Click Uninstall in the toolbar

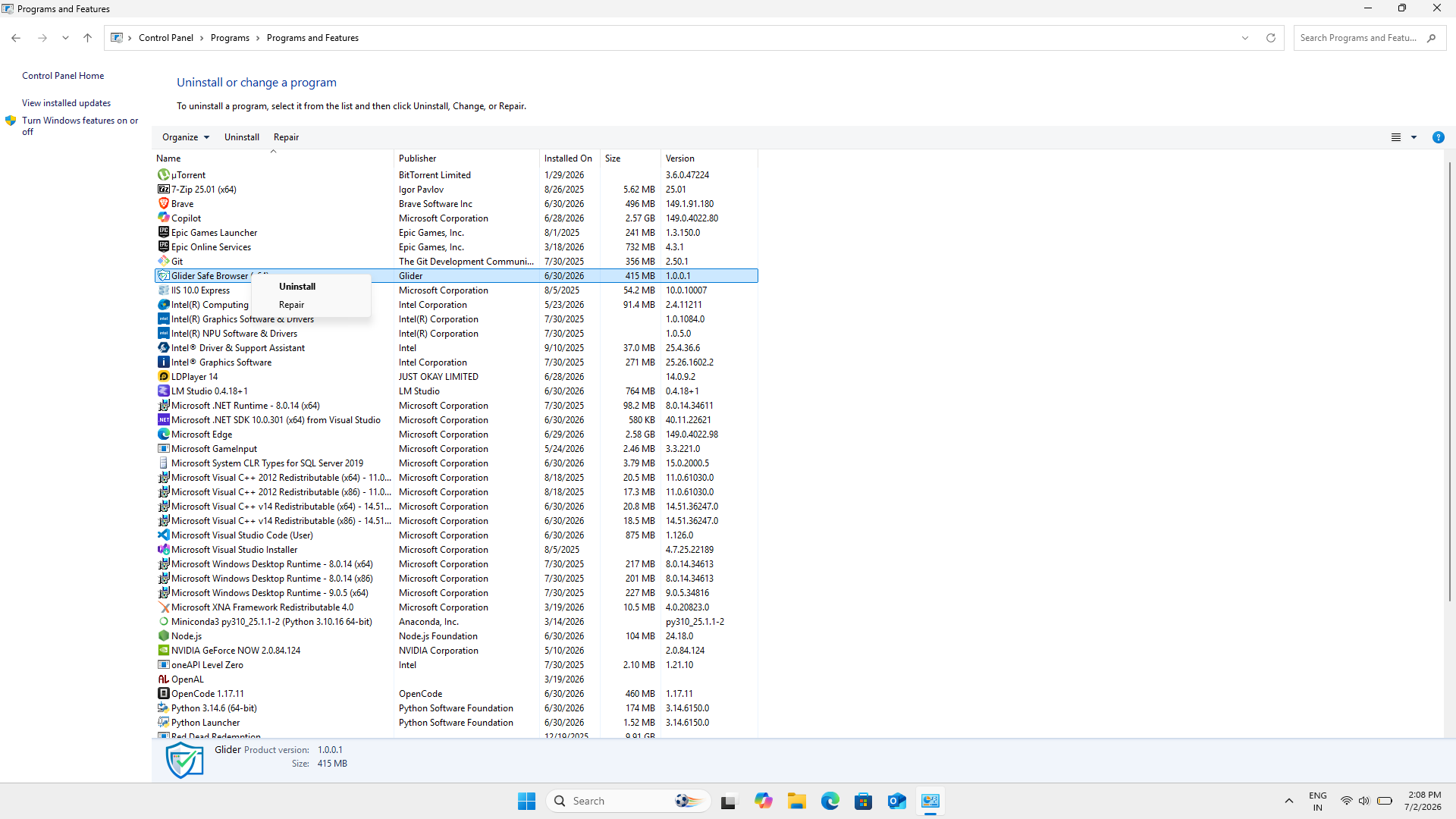pos(242,137)
